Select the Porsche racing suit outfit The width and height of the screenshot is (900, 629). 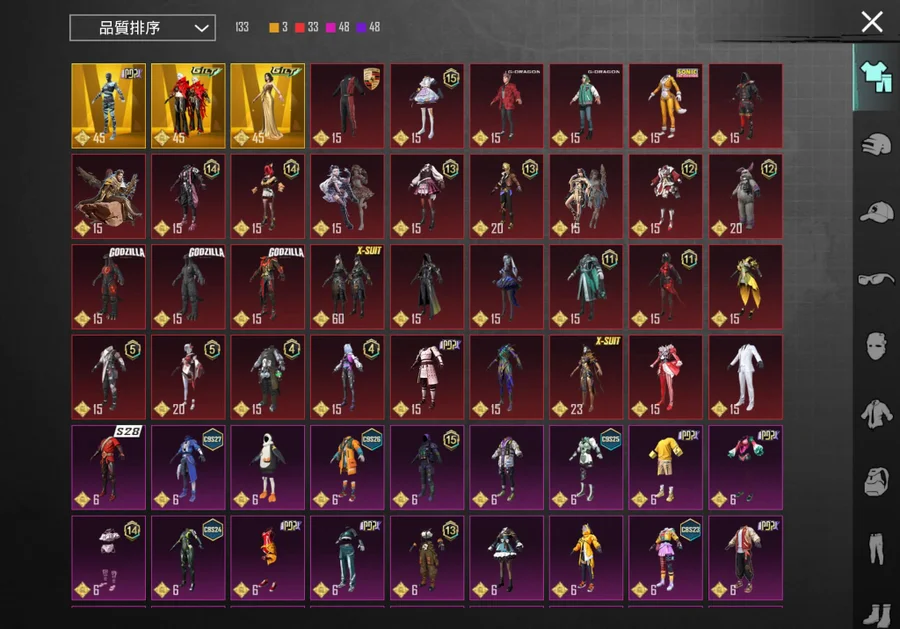point(347,106)
